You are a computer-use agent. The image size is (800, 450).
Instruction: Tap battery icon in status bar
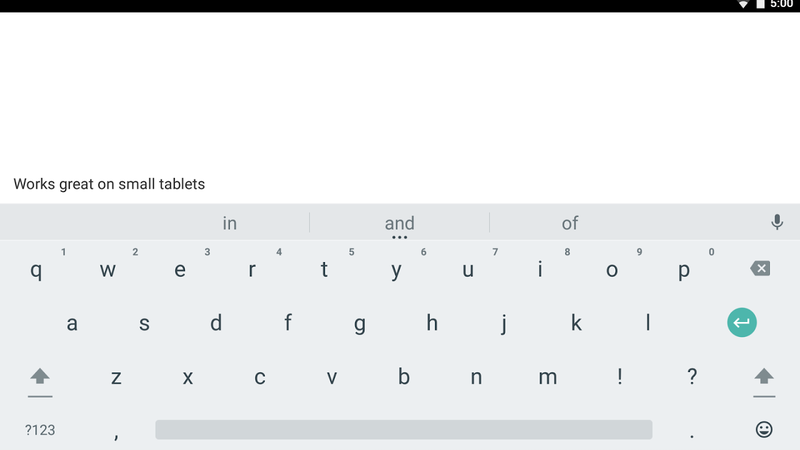pos(760,5)
